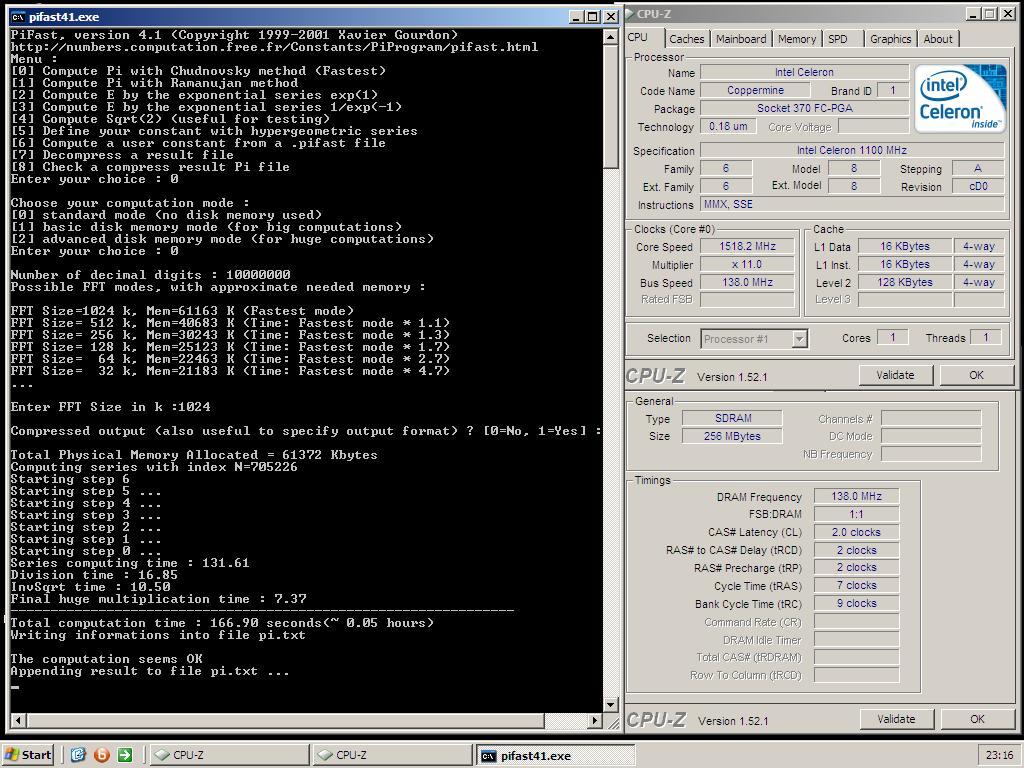
Task: Click the Series computing time 131.61 line
Action: (130, 563)
